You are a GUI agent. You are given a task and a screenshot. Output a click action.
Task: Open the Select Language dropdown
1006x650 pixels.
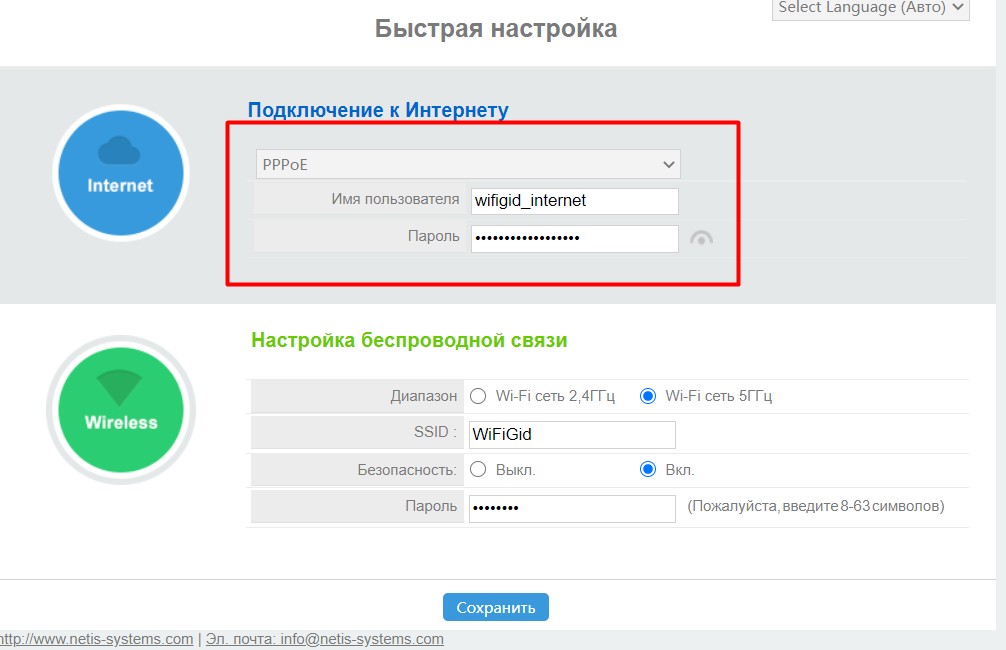pos(868,10)
